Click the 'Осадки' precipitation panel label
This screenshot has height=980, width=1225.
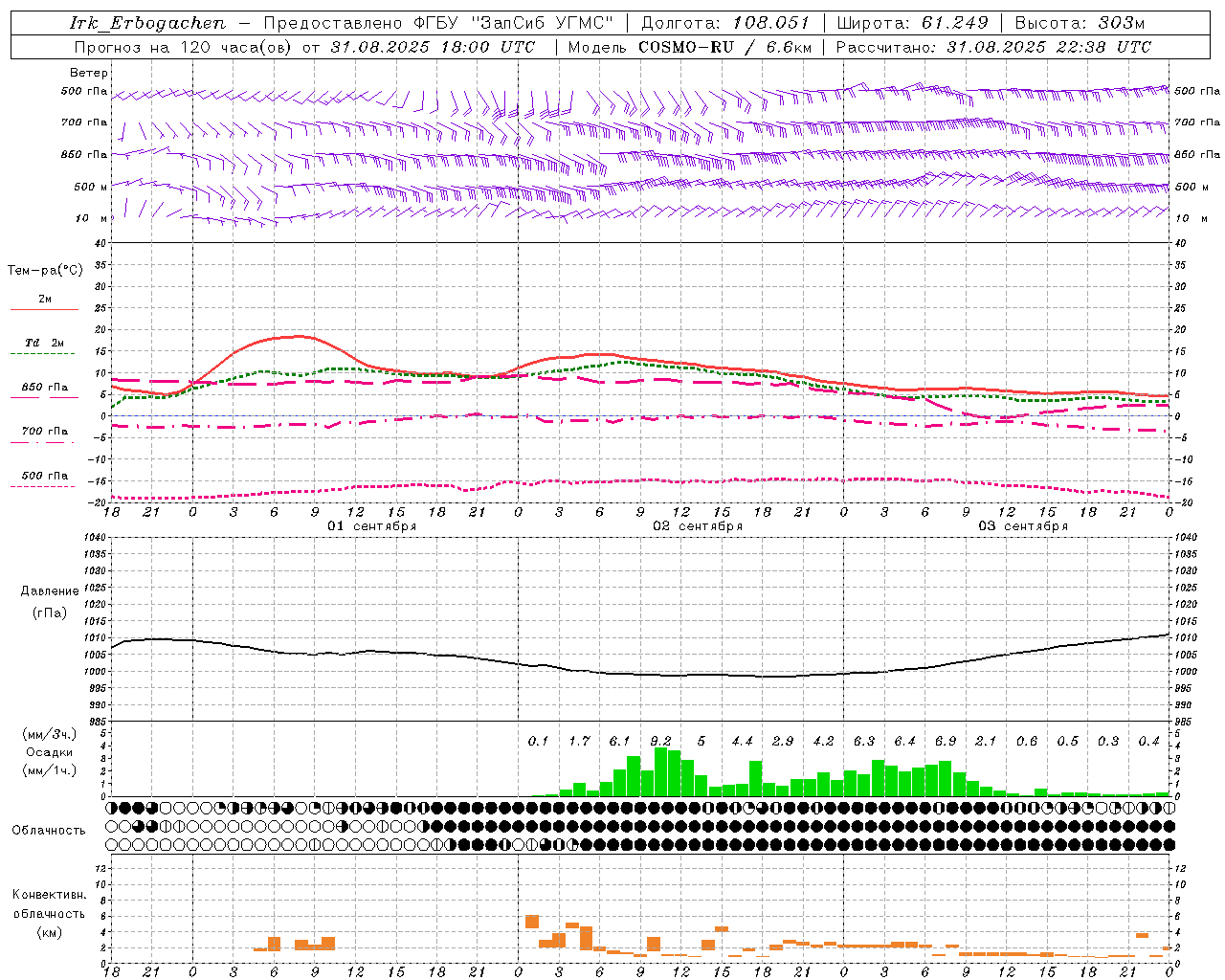point(50,752)
